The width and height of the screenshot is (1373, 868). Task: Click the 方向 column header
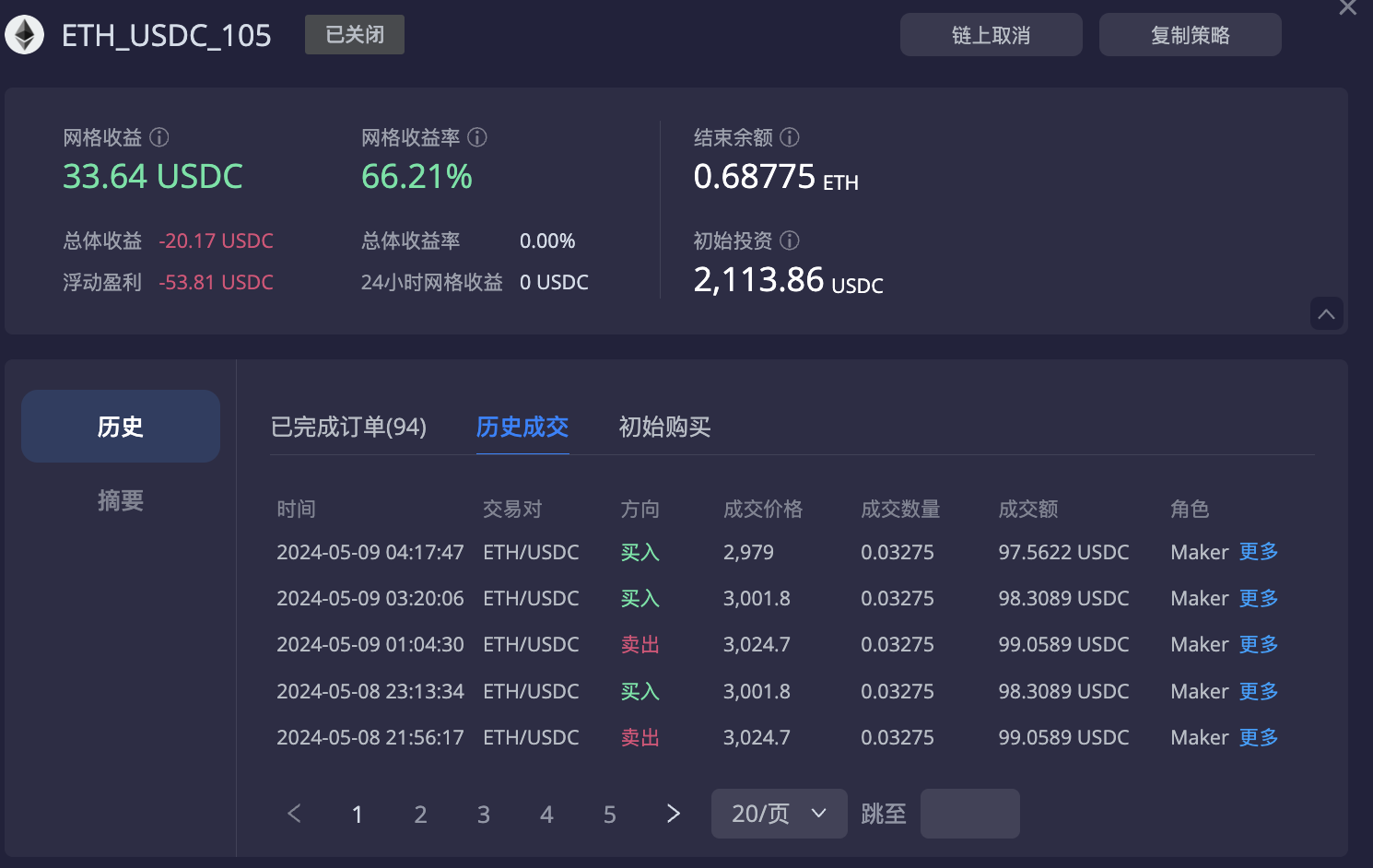(x=640, y=509)
